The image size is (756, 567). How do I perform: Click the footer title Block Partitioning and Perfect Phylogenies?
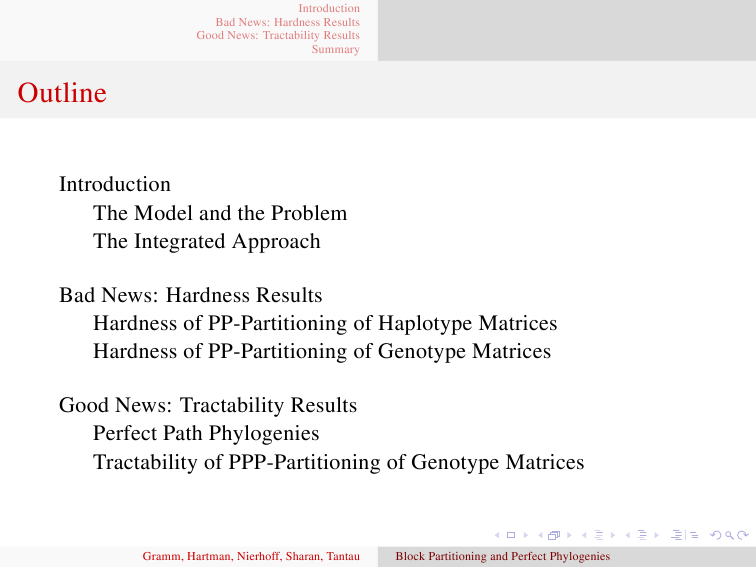(503, 556)
